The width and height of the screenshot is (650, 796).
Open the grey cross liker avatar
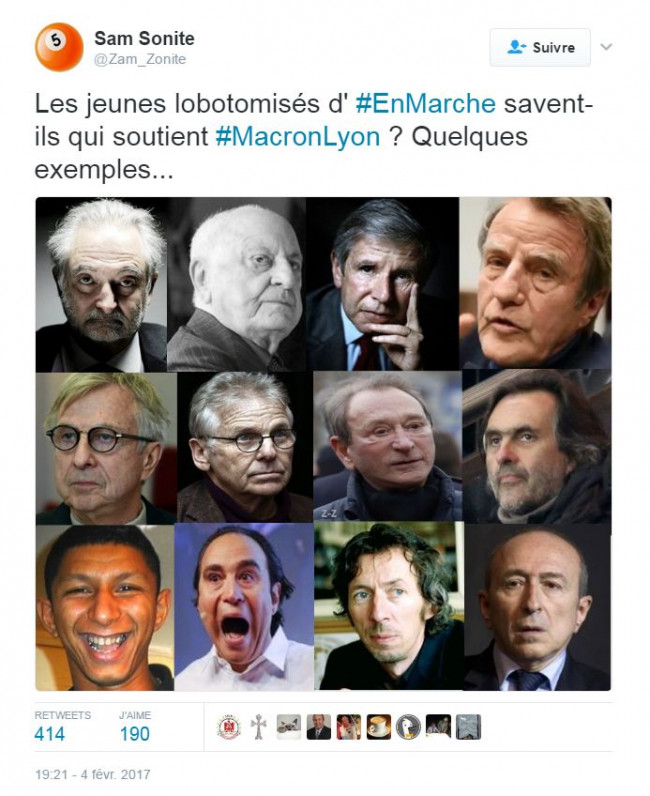pyautogui.click(x=258, y=727)
